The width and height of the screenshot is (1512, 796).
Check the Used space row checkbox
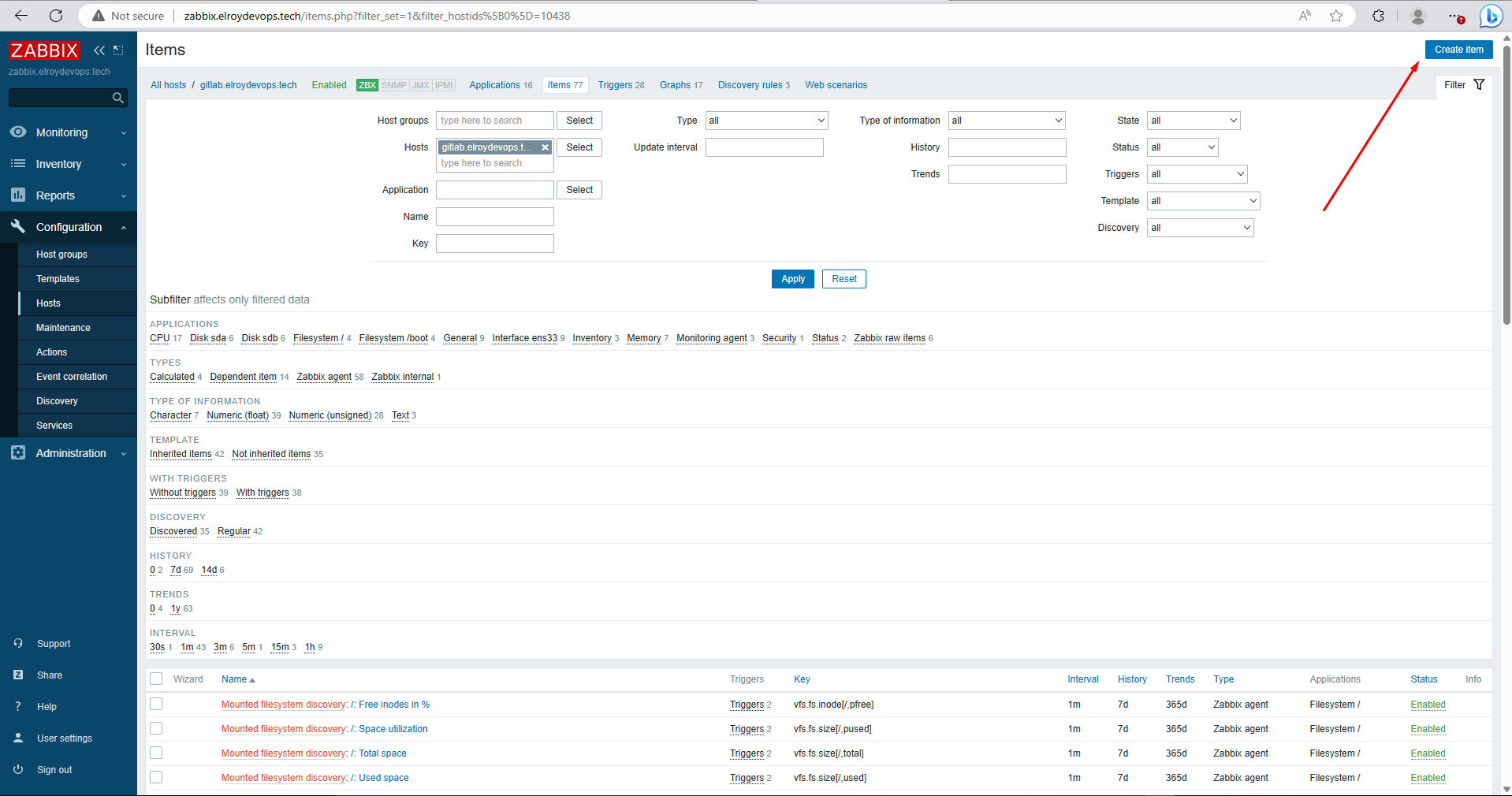tap(156, 778)
